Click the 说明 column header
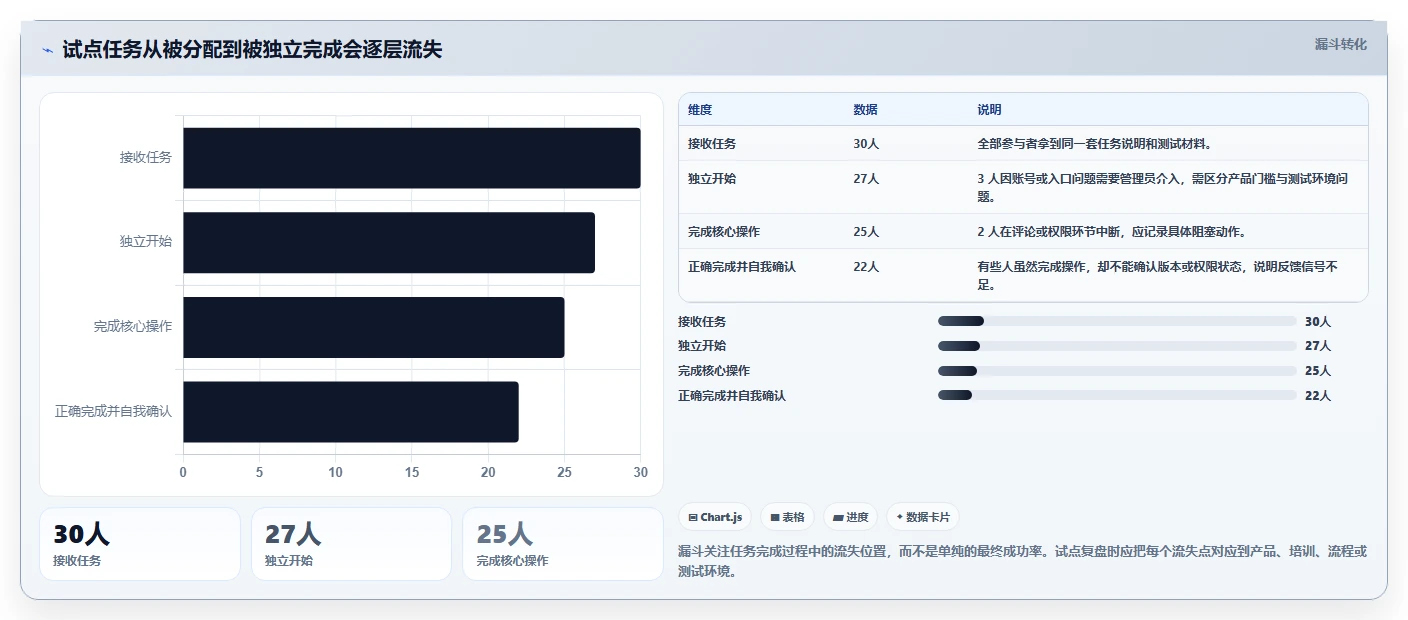The image size is (1408, 620). (x=989, y=110)
